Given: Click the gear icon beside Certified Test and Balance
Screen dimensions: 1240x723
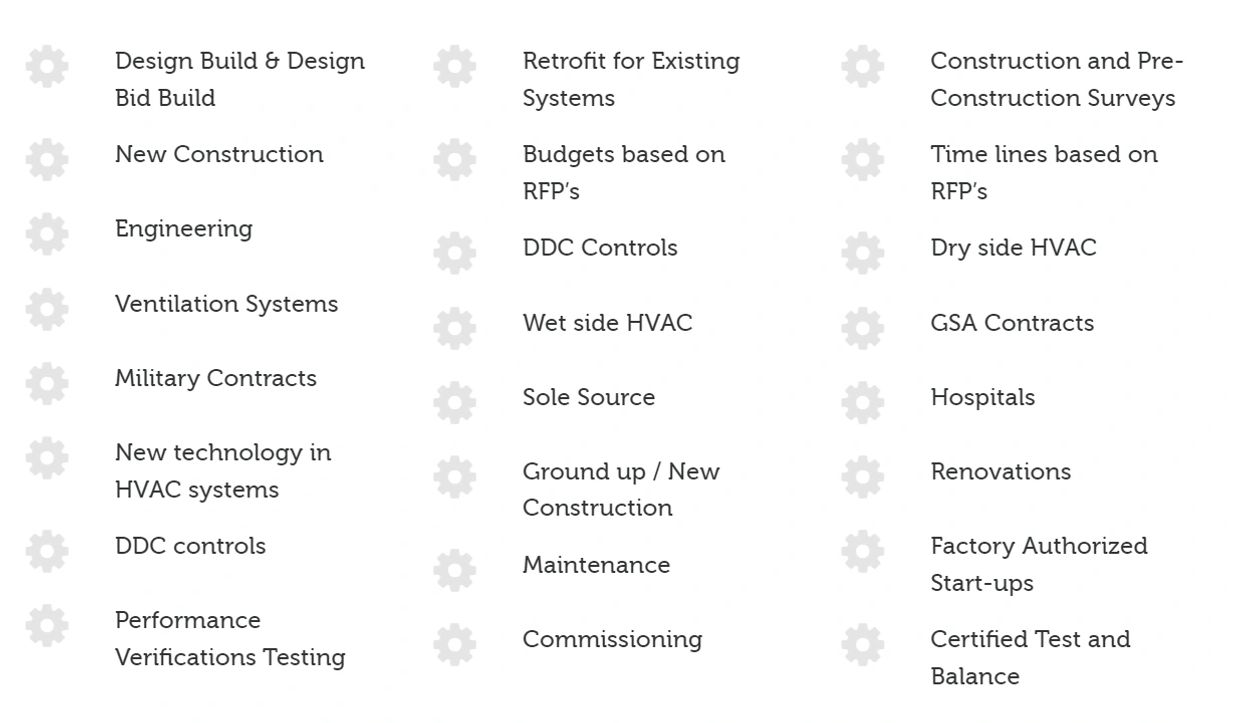Looking at the screenshot, I should point(863,644).
